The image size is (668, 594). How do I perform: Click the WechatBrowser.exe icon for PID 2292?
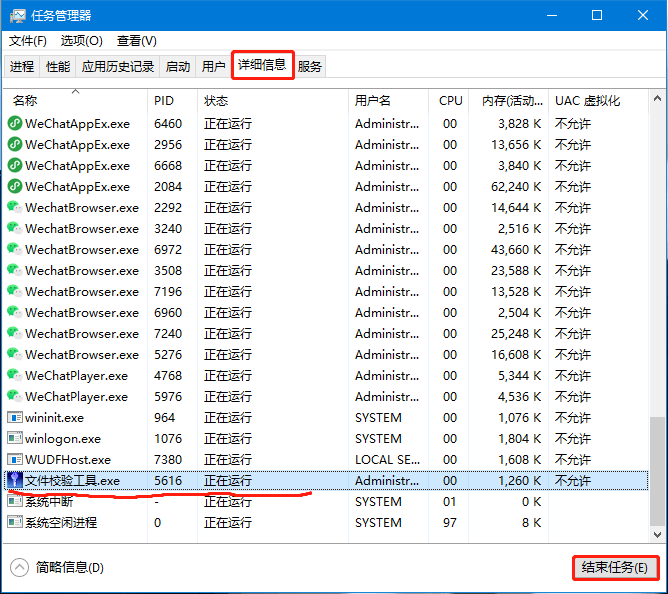point(15,208)
